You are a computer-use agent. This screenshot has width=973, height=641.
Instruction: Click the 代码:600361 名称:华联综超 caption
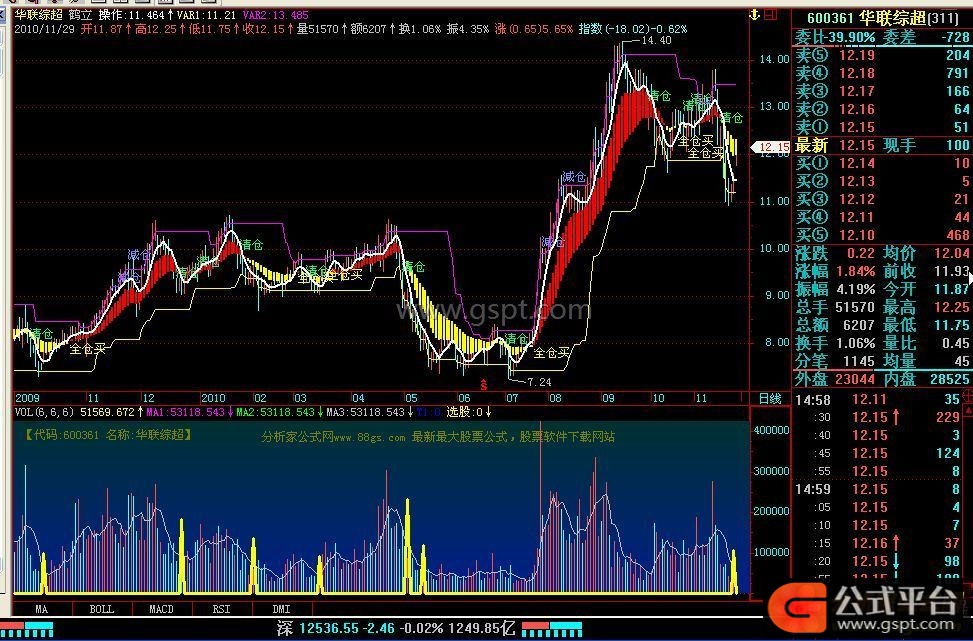coord(108,436)
